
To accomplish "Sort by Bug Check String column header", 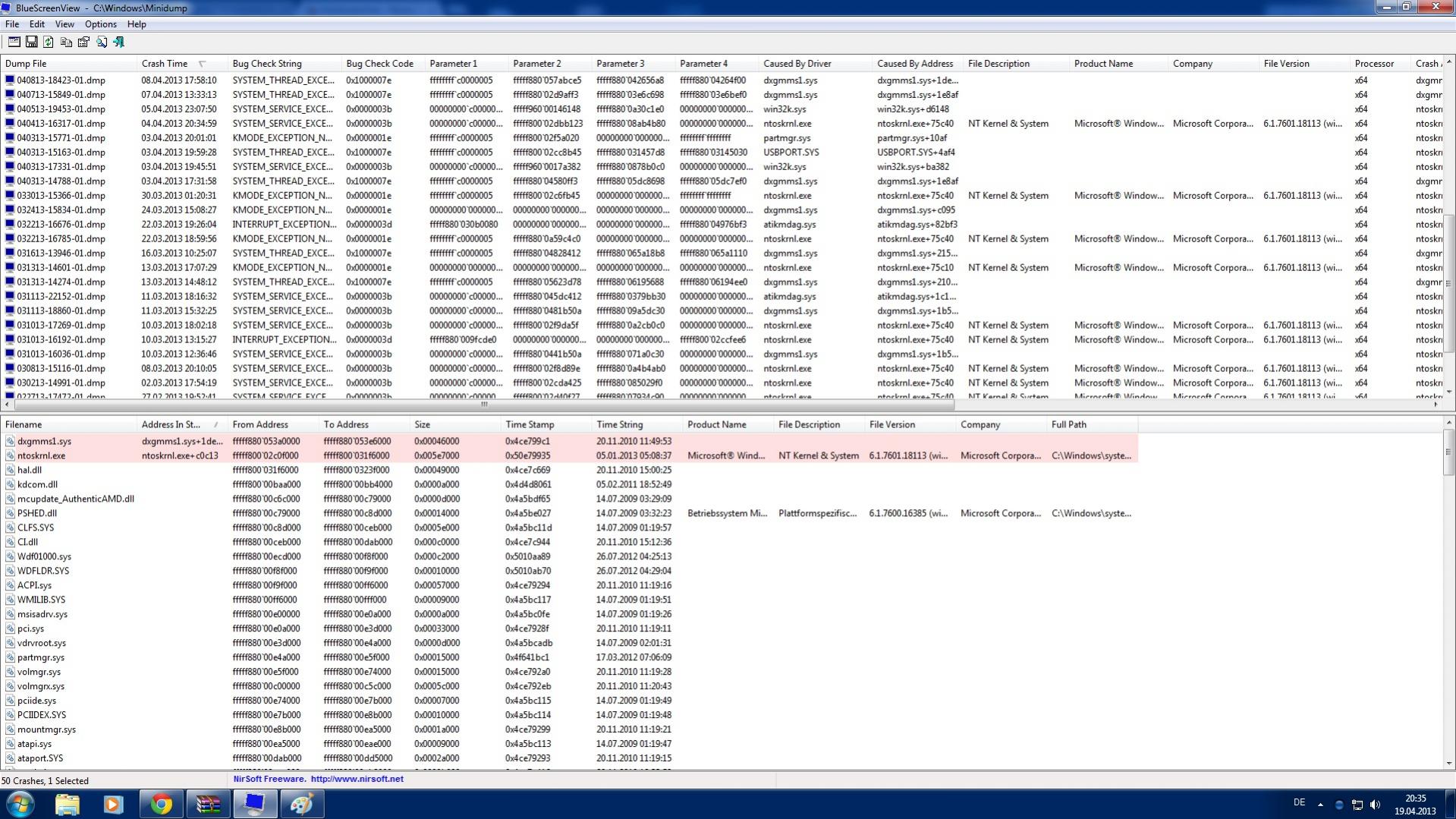I will 285,64.
